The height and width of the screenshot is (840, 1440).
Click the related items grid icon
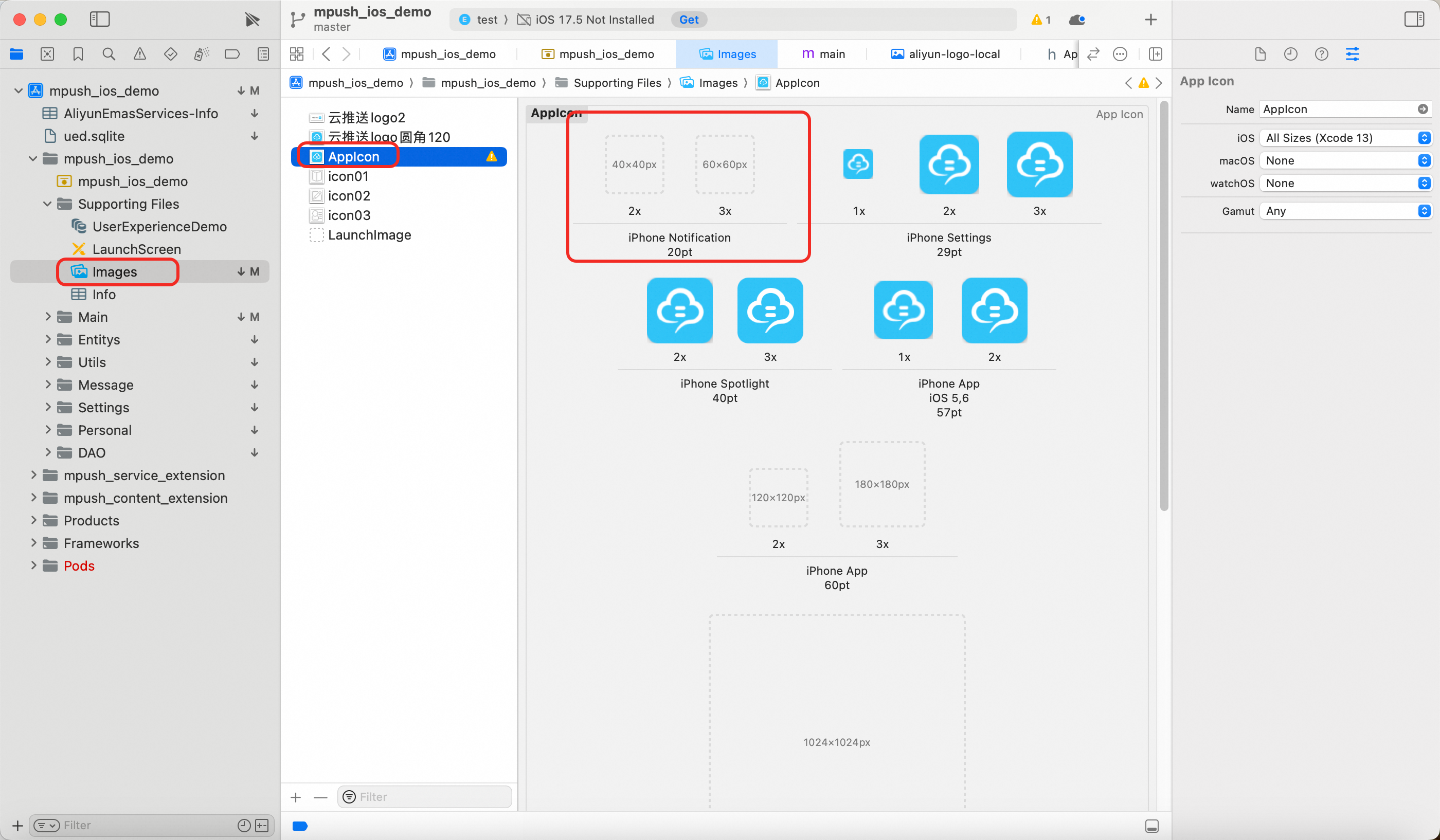pos(297,54)
